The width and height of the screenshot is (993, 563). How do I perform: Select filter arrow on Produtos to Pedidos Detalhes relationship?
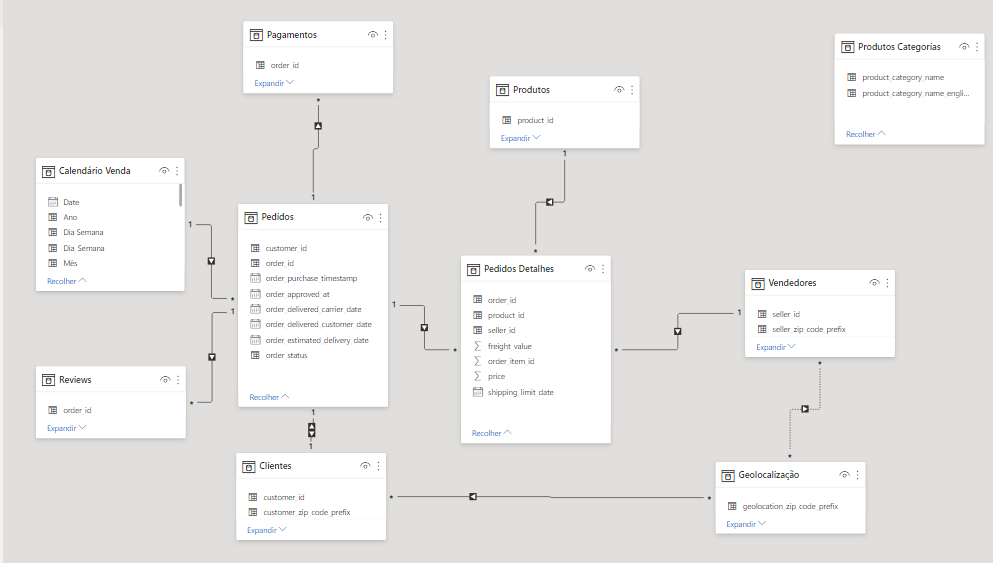click(550, 202)
